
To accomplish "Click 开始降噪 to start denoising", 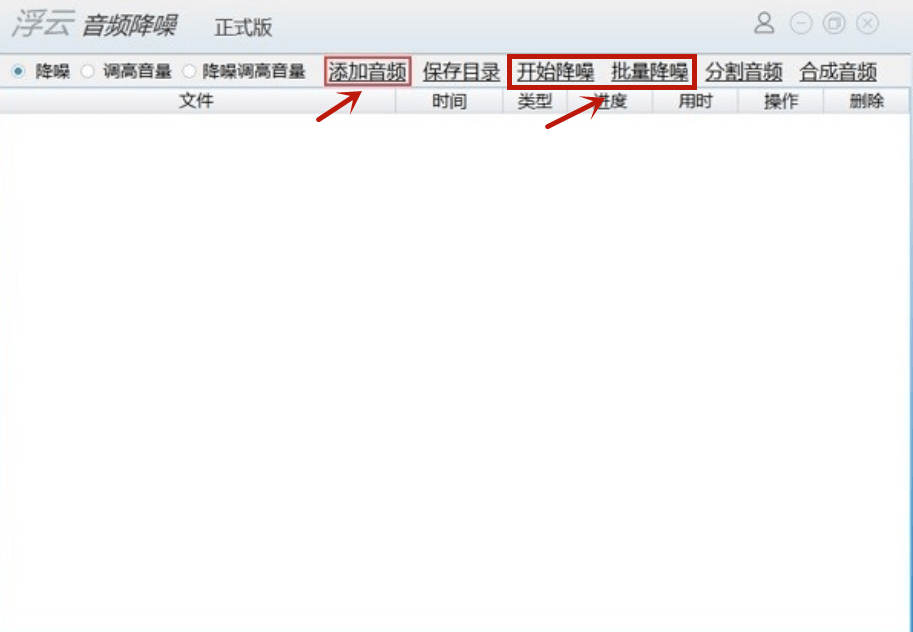I will pyautogui.click(x=555, y=72).
